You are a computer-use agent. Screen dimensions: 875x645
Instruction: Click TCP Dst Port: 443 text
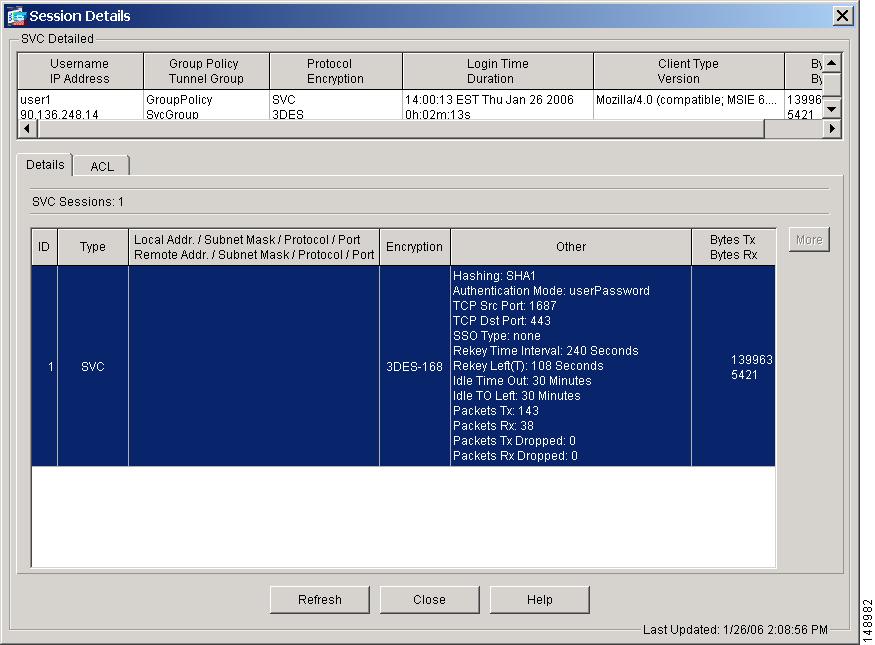[502, 321]
